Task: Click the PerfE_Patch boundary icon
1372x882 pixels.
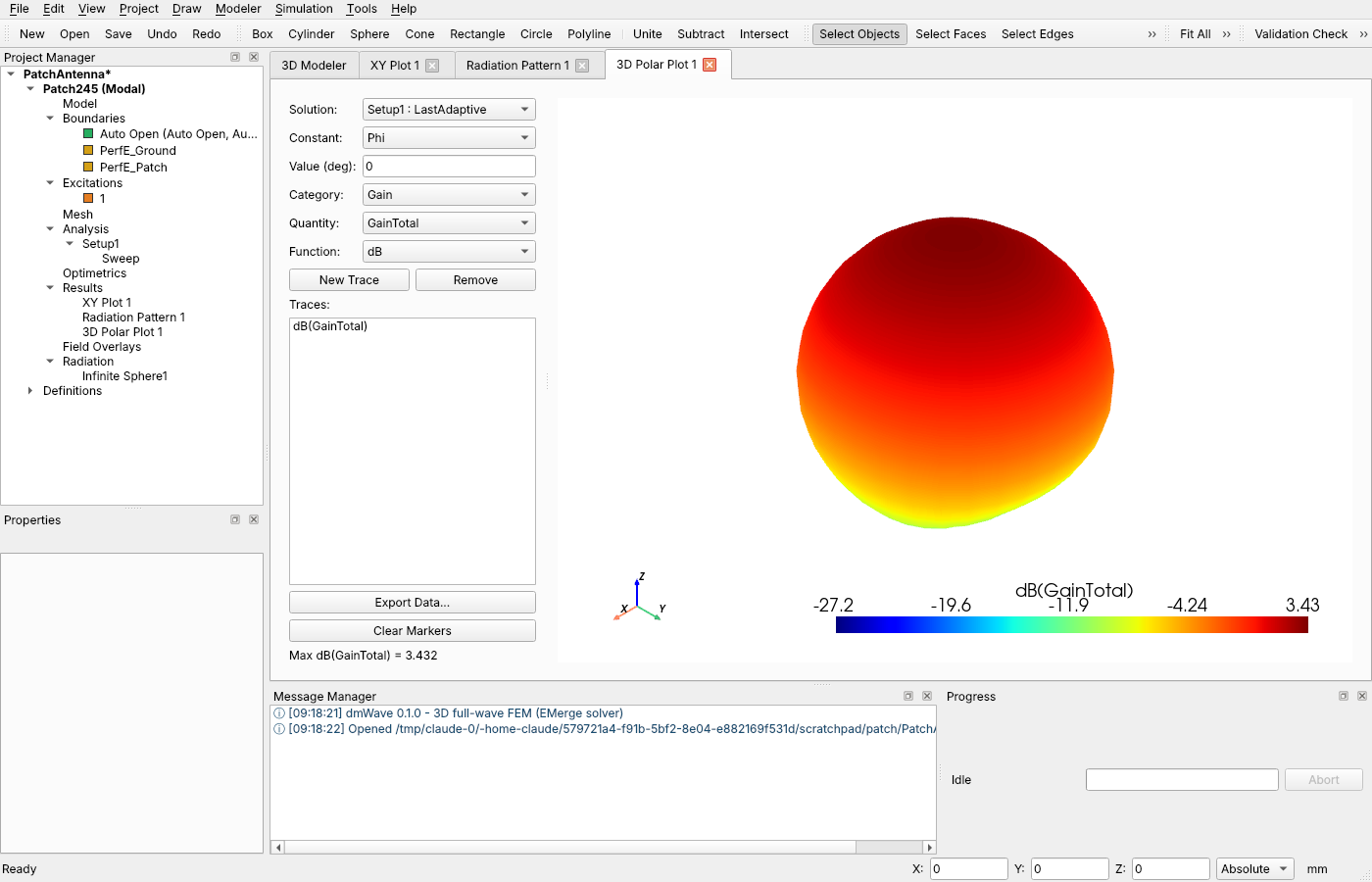Action: 88,167
